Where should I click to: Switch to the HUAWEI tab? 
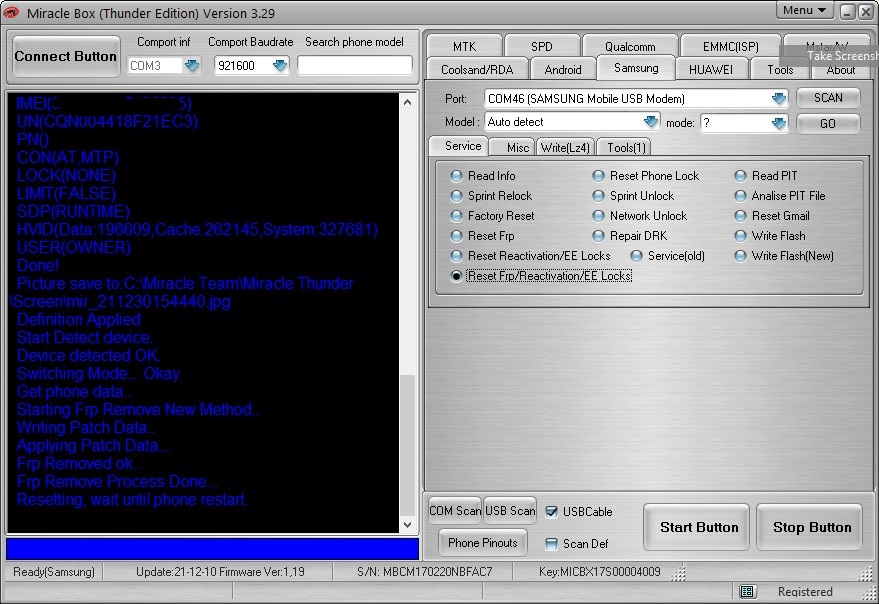pos(711,70)
